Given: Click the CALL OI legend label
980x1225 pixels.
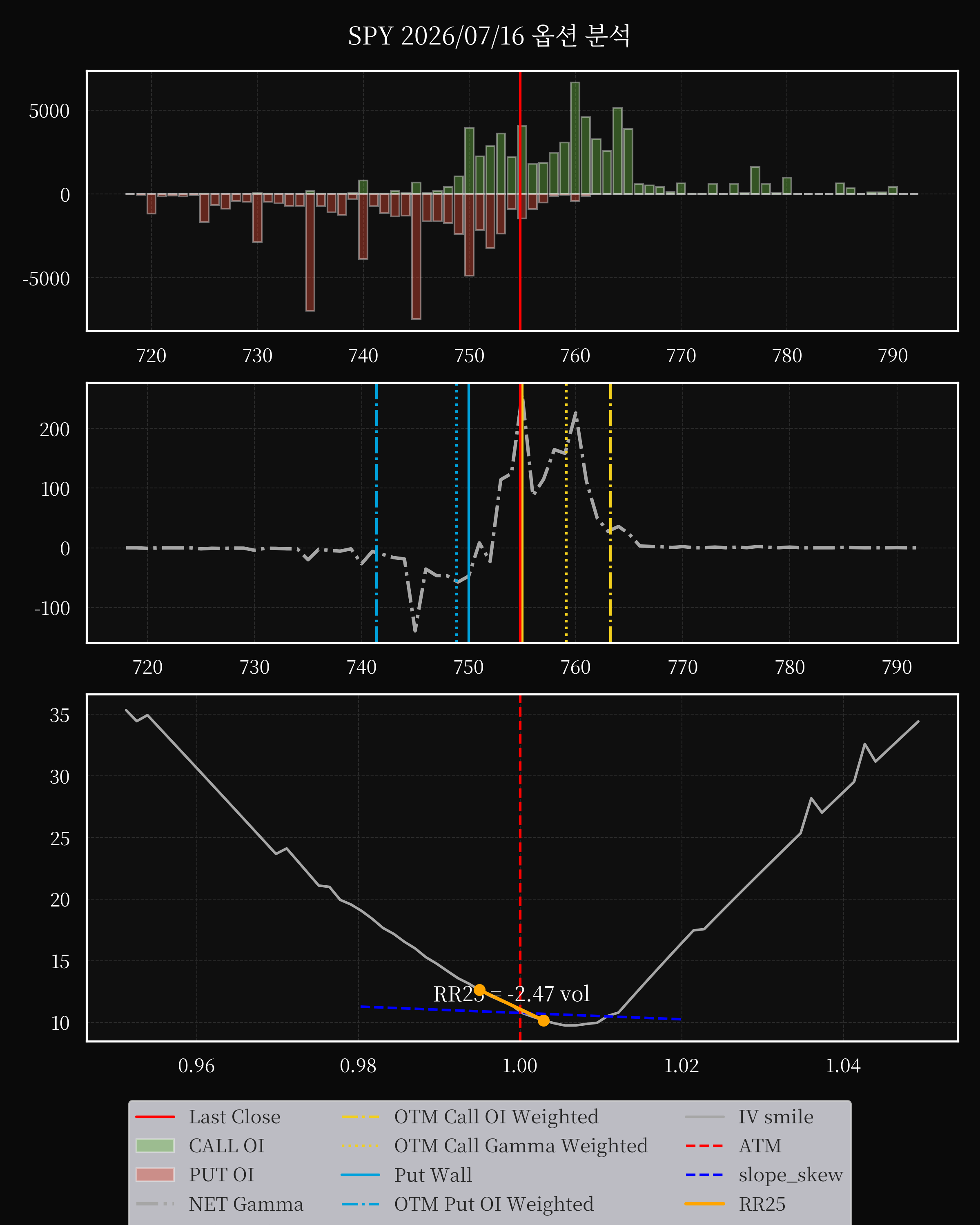Looking at the screenshot, I should [x=227, y=1146].
